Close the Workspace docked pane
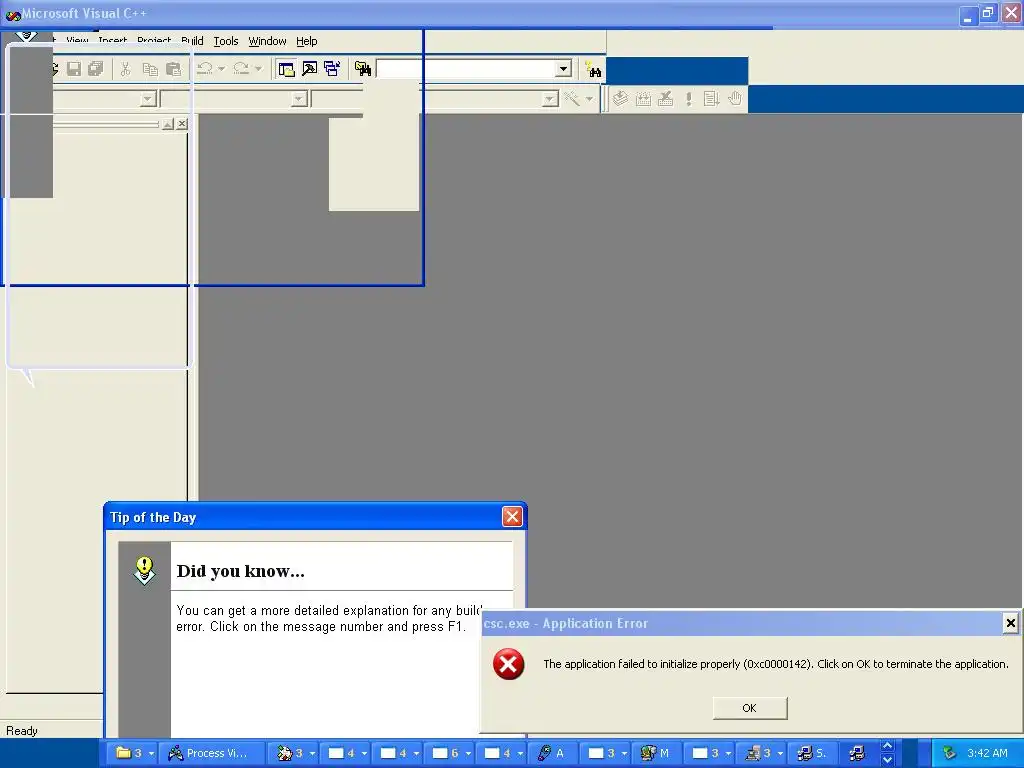Screen dimensions: 1024x768 [182, 123]
